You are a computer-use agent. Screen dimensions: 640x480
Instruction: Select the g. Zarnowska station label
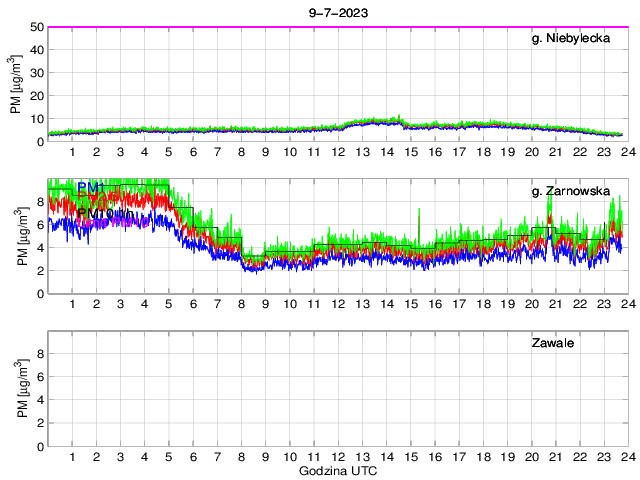click(571, 191)
